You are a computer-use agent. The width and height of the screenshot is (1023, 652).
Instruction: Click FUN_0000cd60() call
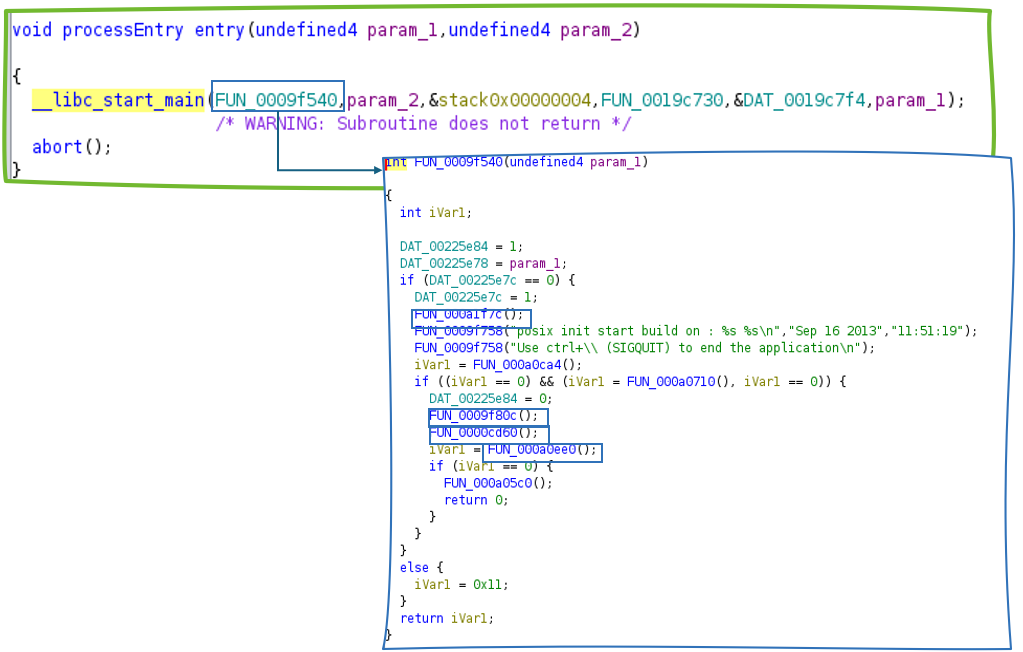pos(483,433)
